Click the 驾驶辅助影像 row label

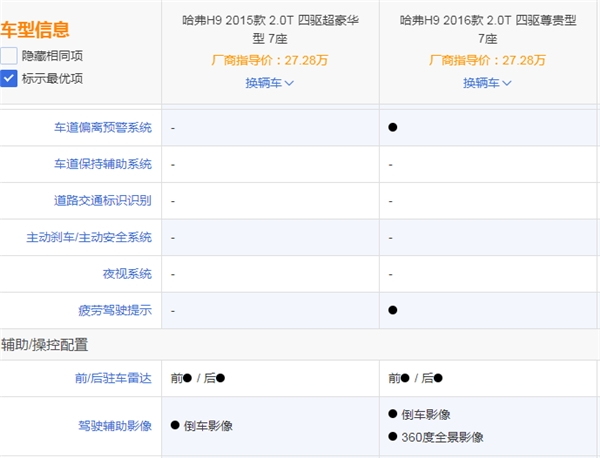tap(115, 426)
